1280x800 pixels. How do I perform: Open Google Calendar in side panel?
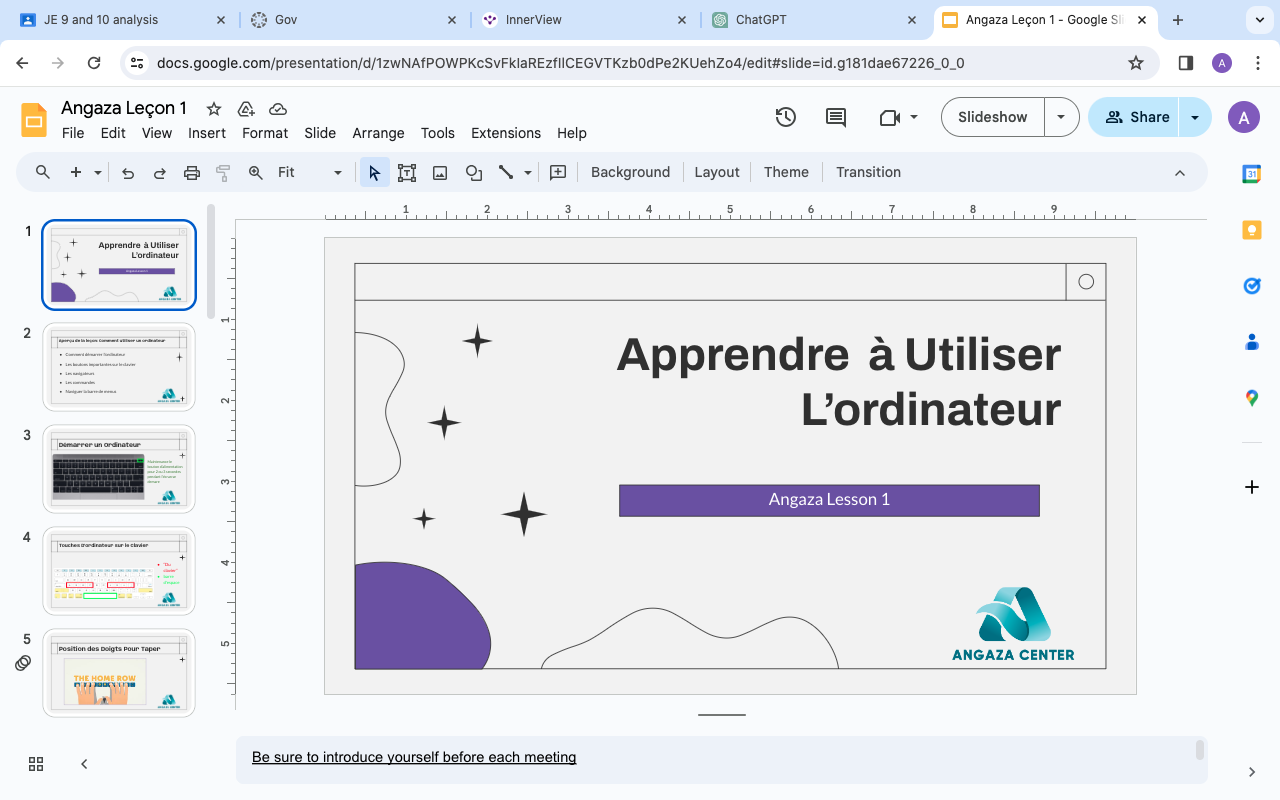coord(1251,174)
